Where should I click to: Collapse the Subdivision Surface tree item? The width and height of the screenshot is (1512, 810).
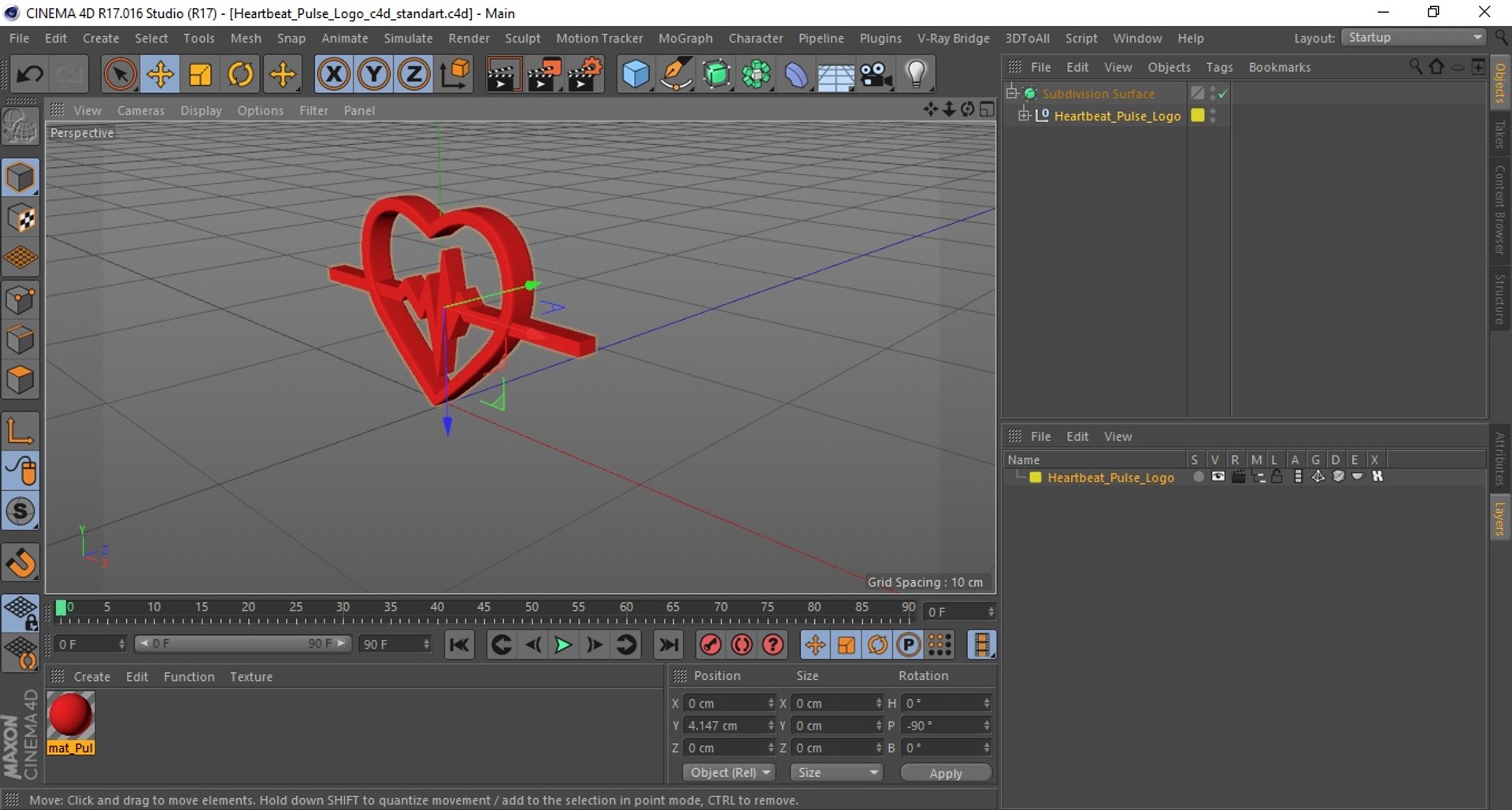pos(1012,93)
